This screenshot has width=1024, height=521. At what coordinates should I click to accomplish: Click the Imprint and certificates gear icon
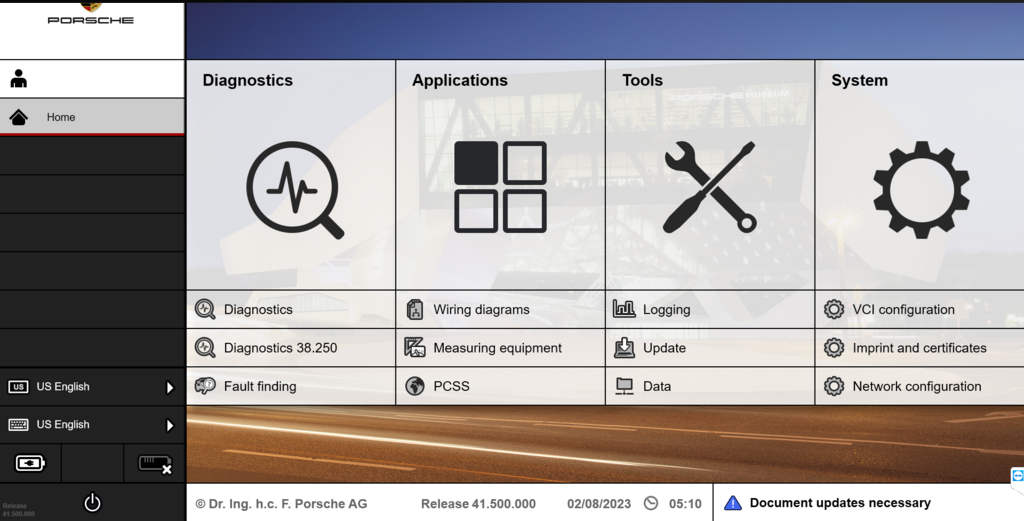[x=834, y=347]
